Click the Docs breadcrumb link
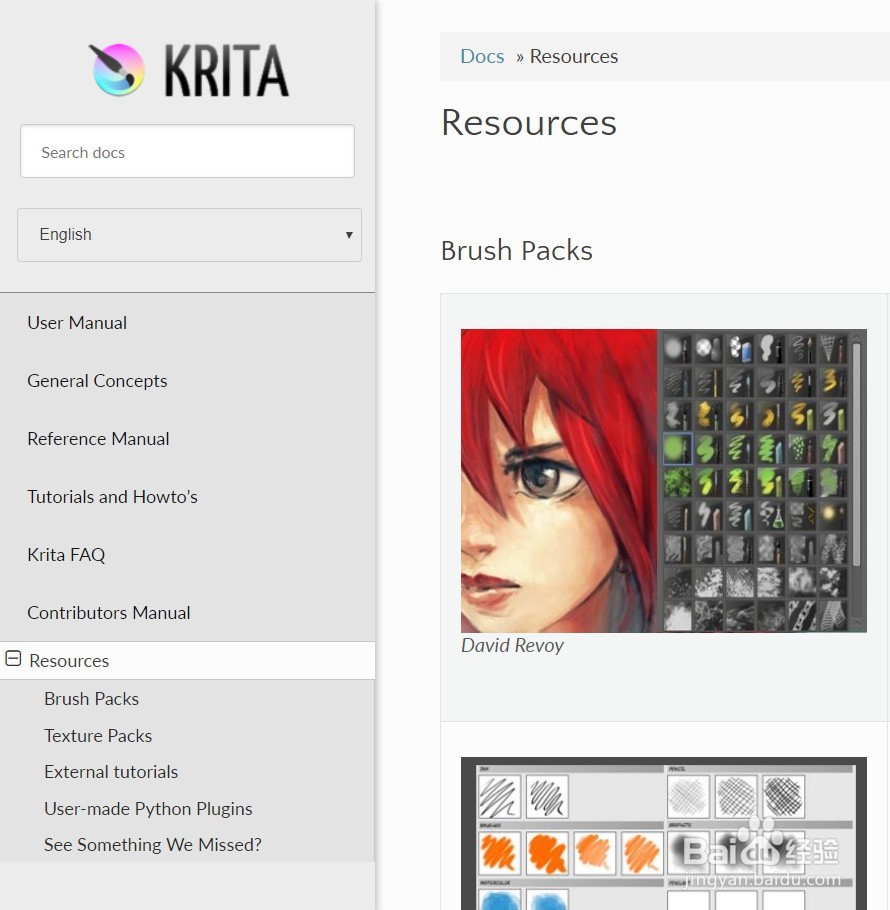890x910 pixels. (x=482, y=56)
